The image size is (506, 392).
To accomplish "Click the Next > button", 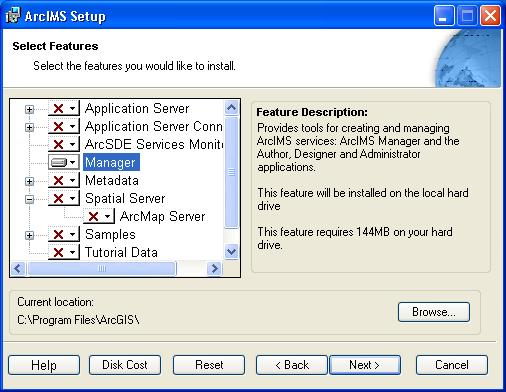I will 365,365.
